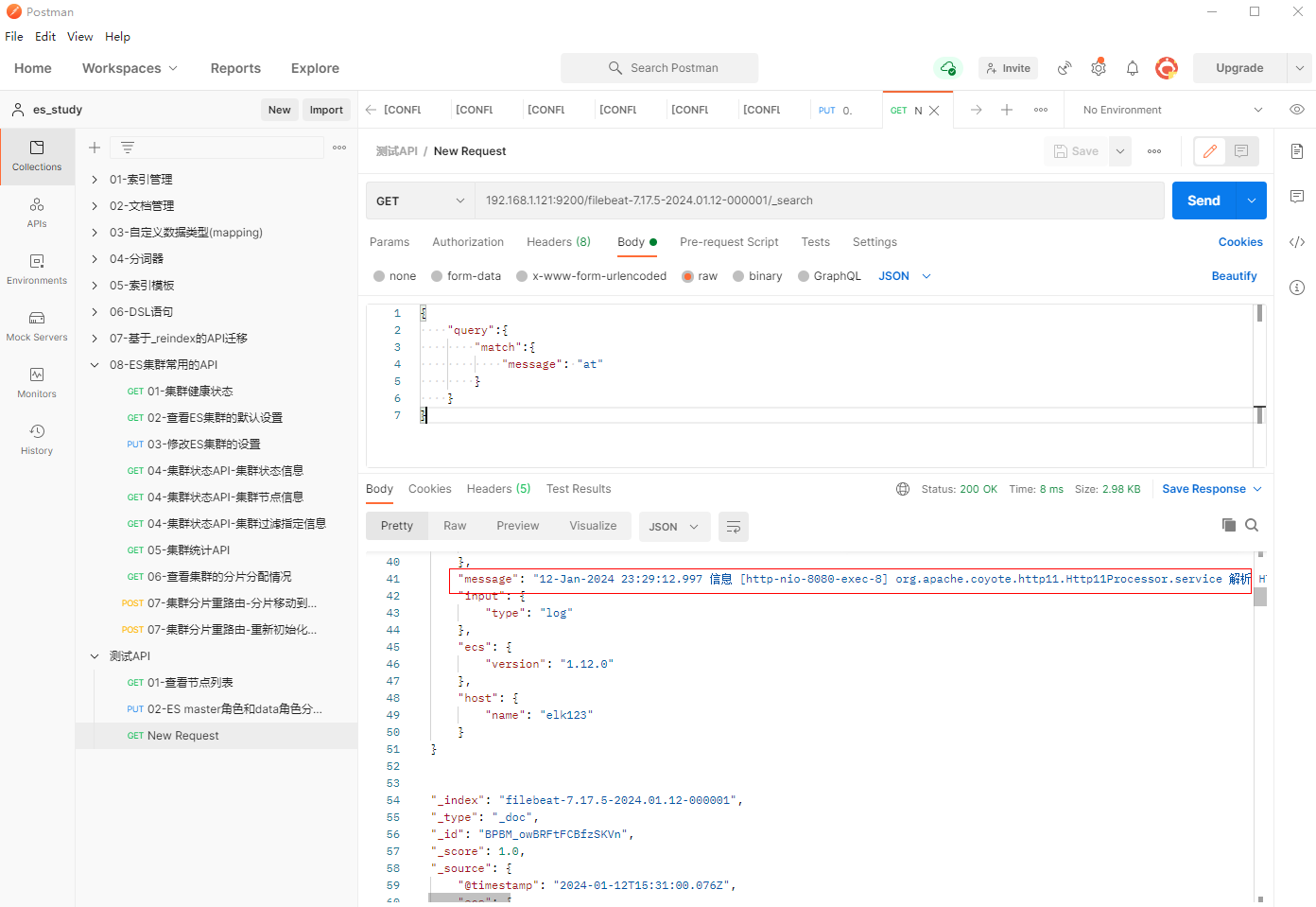The image size is (1316, 907).
Task: Open the settings gear icon in header
Action: [x=1098, y=68]
